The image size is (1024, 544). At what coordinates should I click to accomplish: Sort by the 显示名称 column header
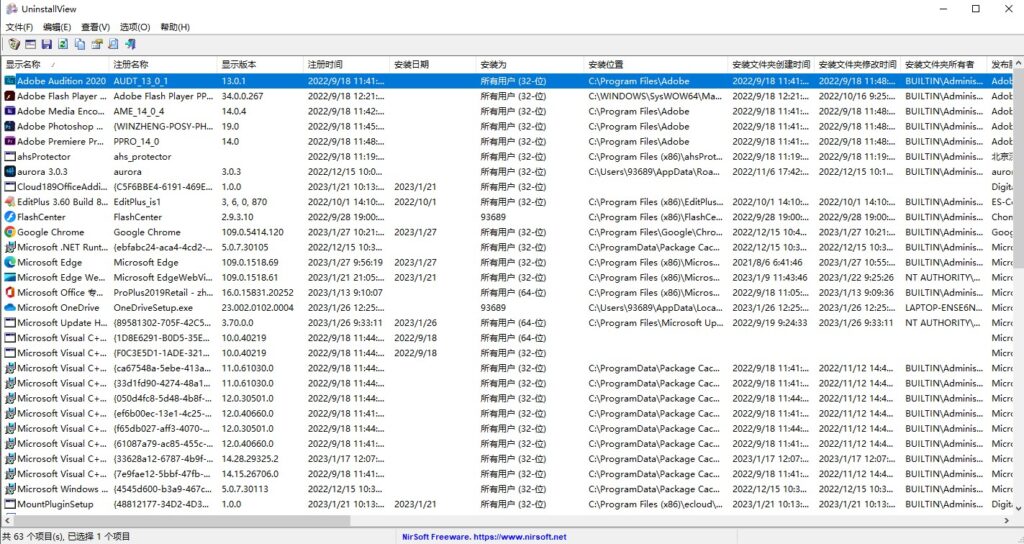[x=55, y=64]
